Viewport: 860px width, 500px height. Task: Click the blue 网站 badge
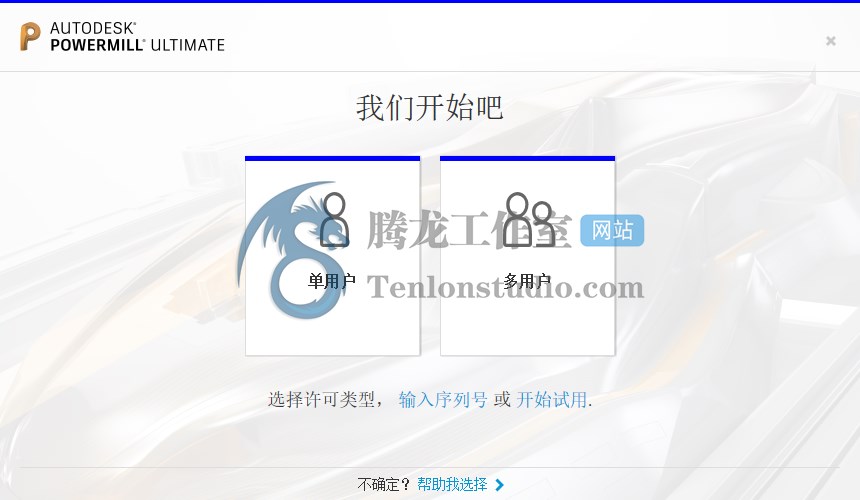point(612,230)
